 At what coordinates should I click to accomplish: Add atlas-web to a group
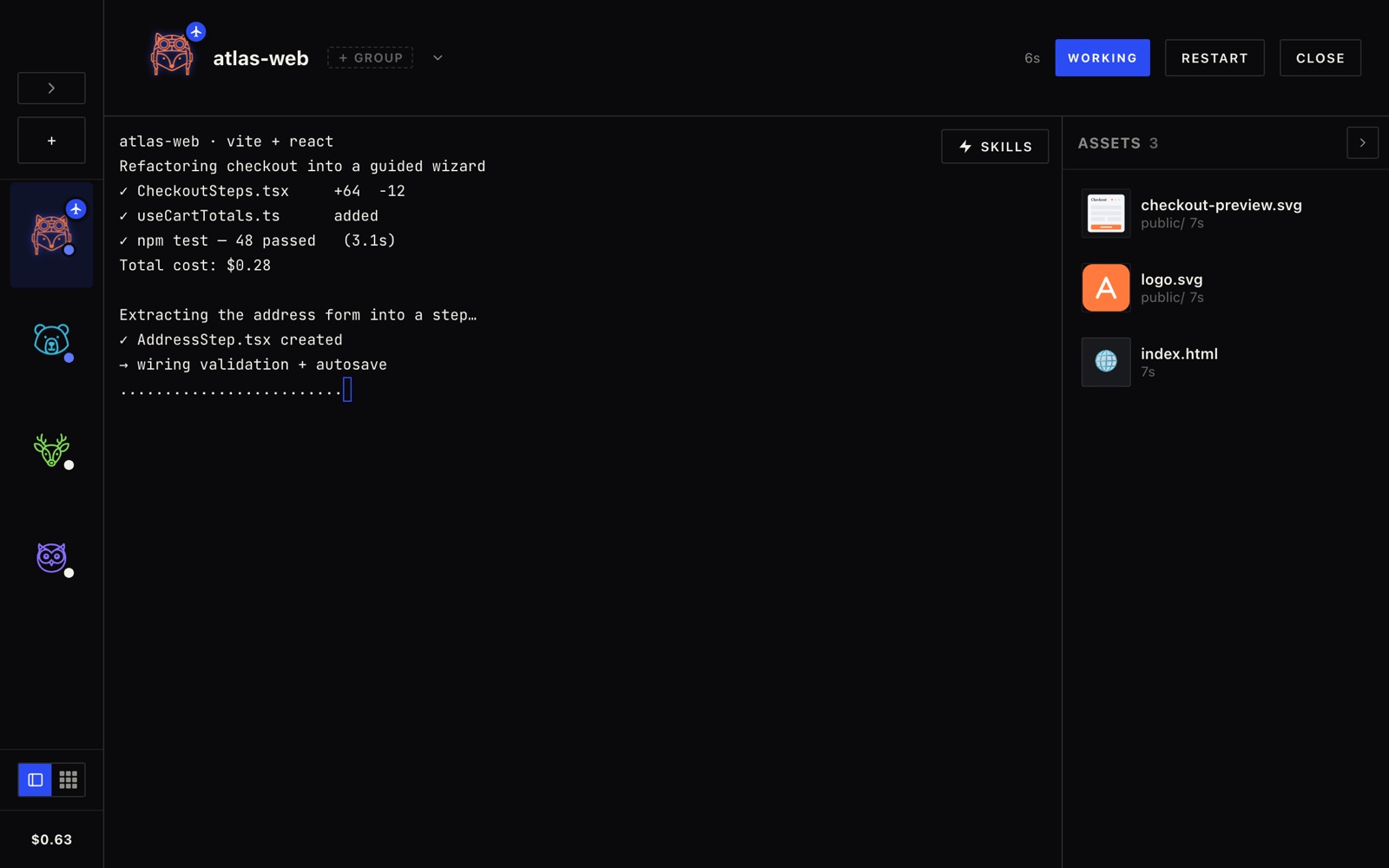[x=371, y=57]
